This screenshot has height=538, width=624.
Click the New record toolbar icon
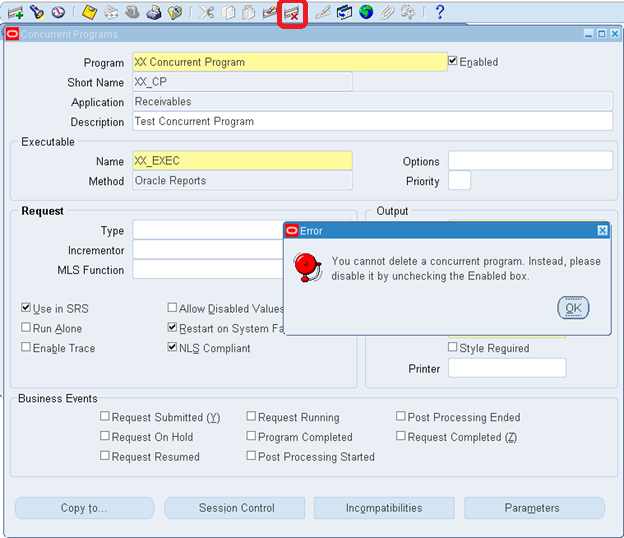point(15,13)
